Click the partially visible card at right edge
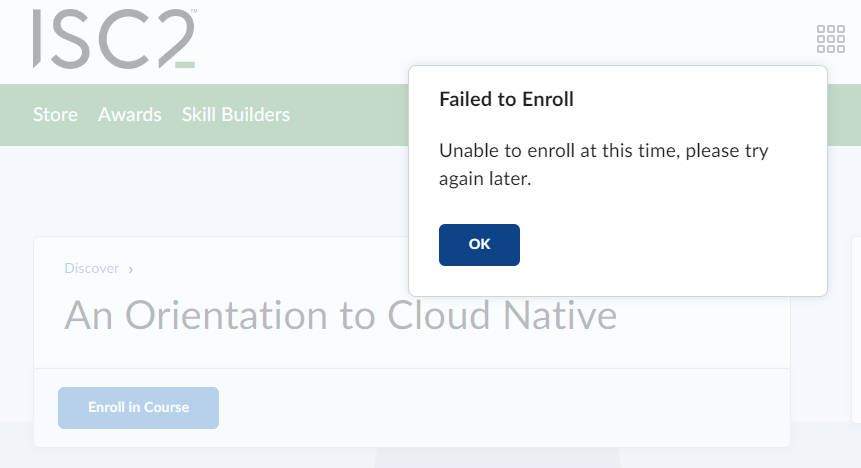 point(855,330)
